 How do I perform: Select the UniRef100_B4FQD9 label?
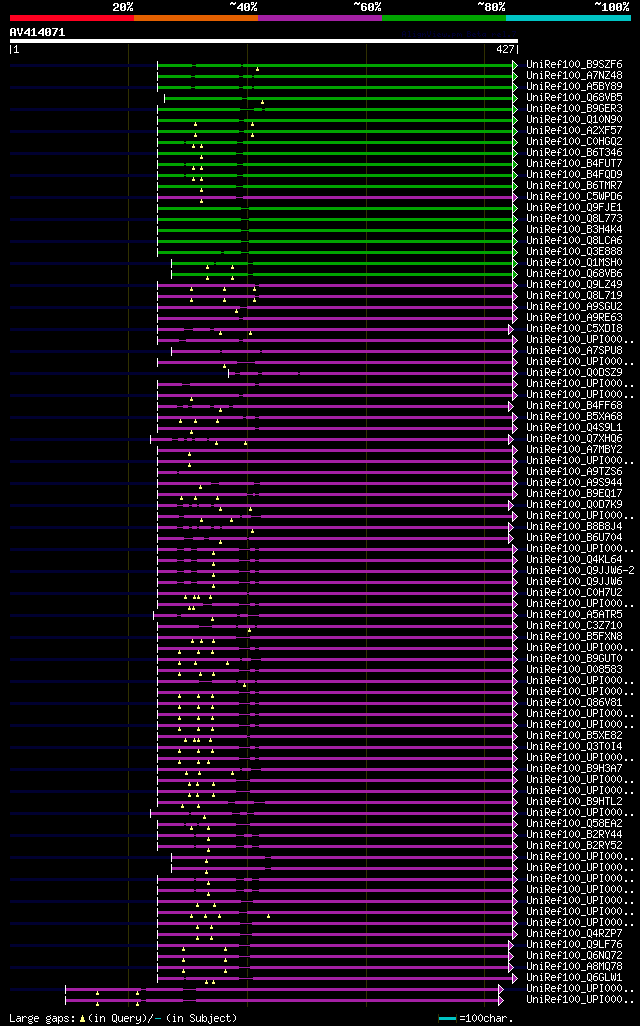[x=574, y=175]
